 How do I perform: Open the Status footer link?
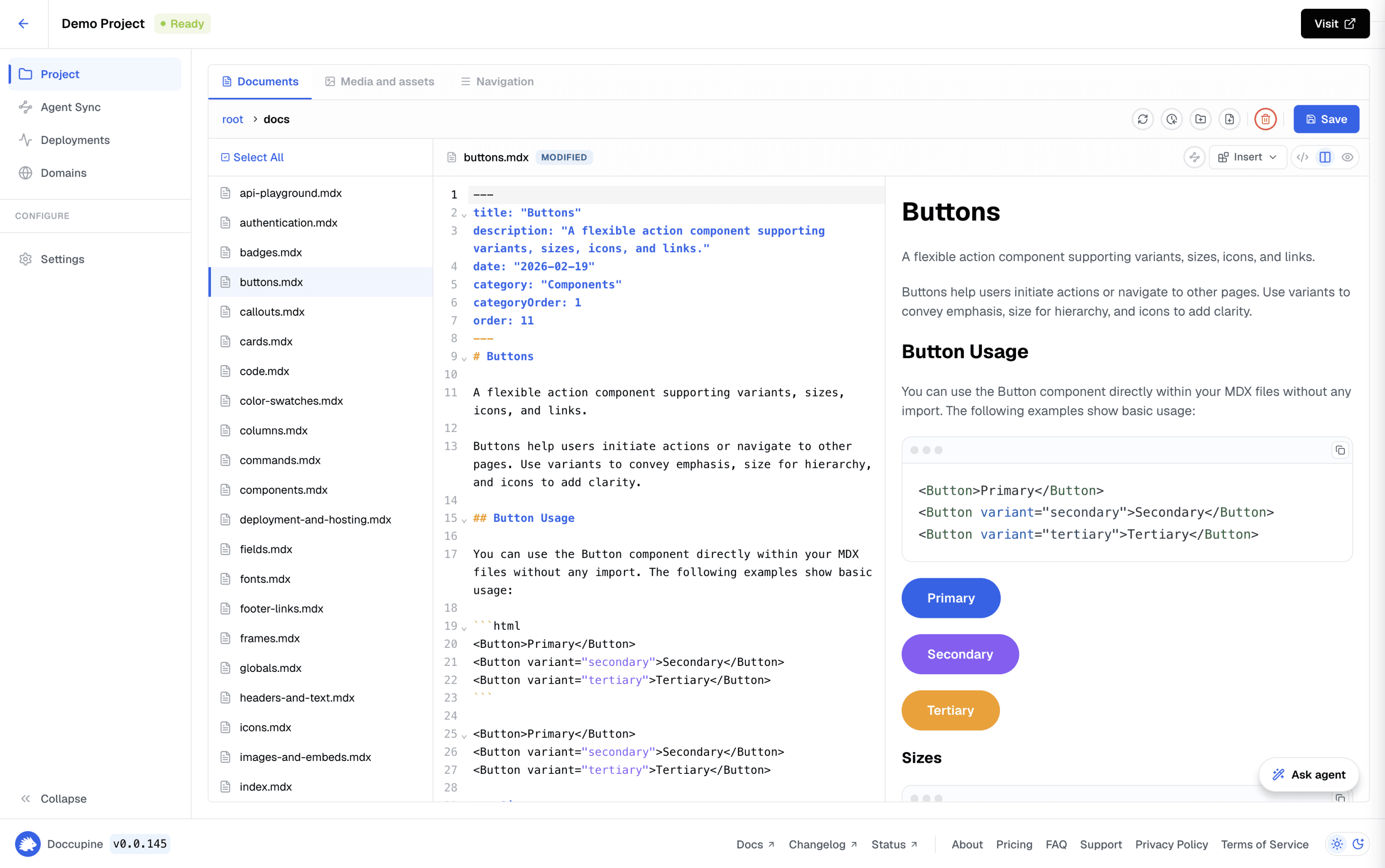894,844
